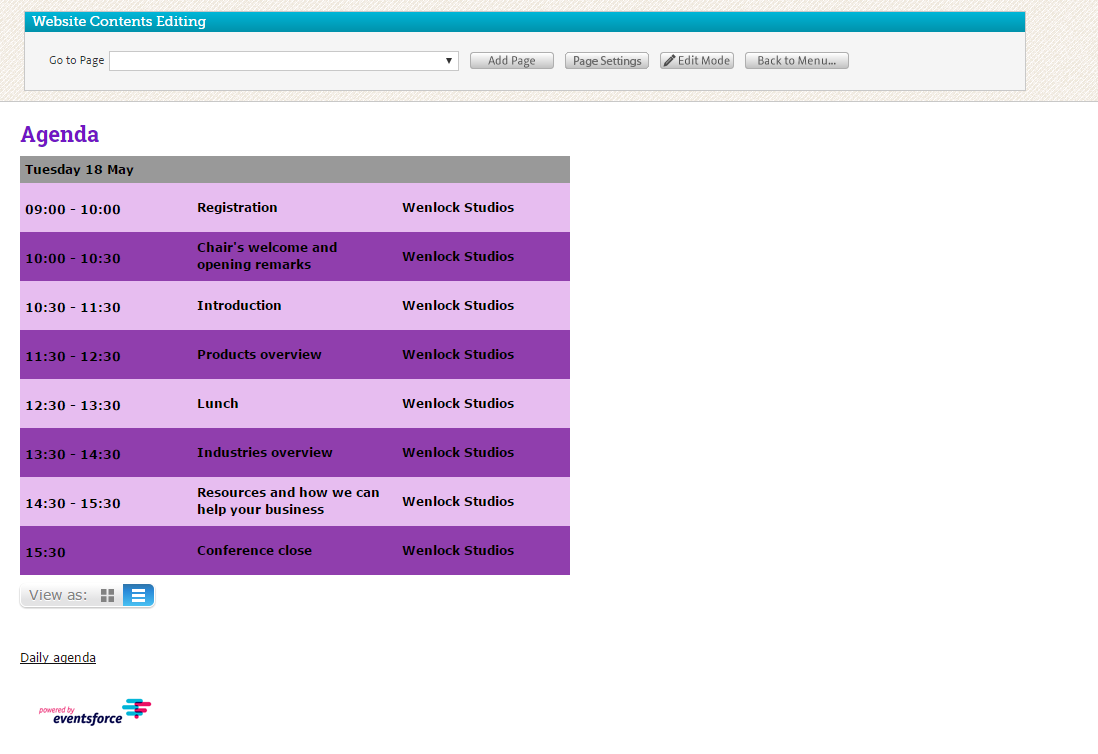Enable Edit Mode with pencil button
1098x754 pixels.
pyautogui.click(x=697, y=61)
